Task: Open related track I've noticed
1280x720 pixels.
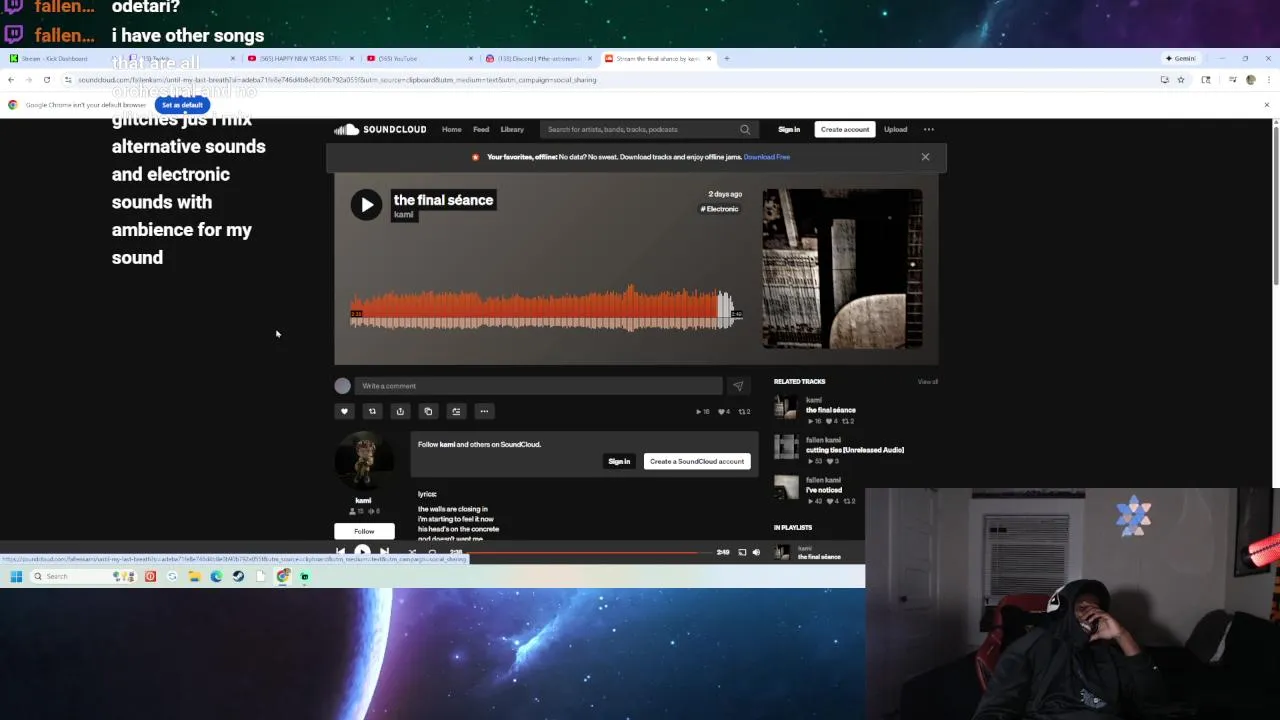Action: (824, 490)
